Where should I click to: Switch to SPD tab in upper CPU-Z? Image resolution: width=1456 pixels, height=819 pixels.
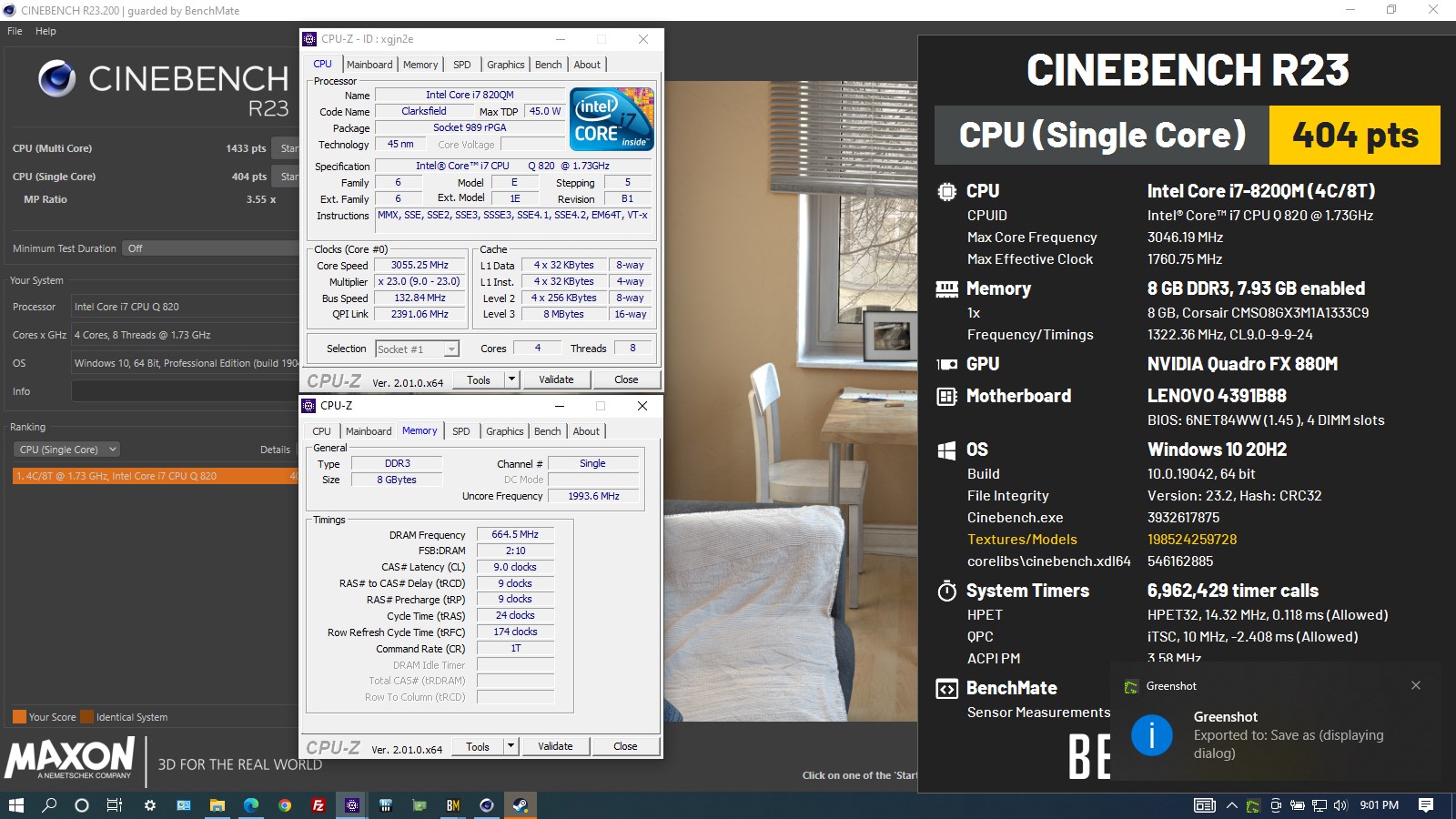[x=462, y=65]
